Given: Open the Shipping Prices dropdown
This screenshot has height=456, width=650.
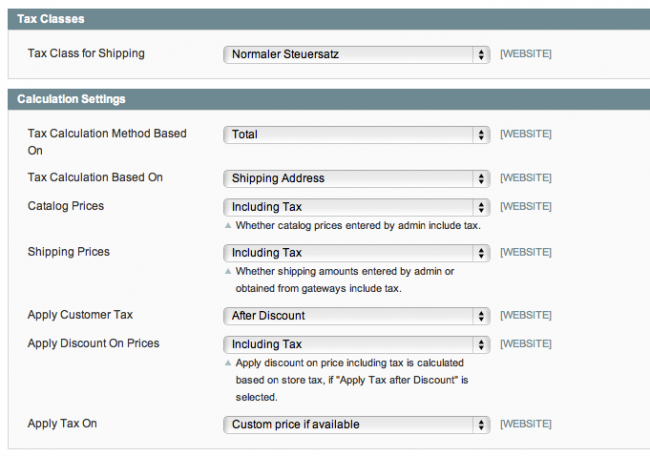Looking at the screenshot, I should pyautogui.click(x=356, y=253).
